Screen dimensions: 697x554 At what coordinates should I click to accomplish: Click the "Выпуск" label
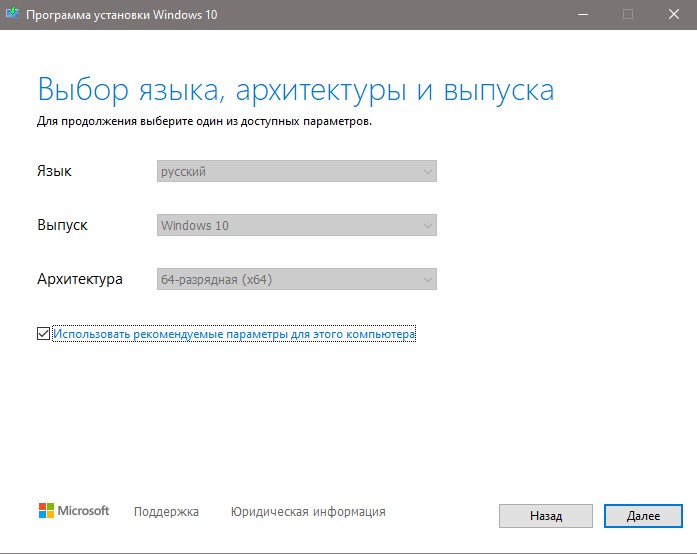[x=62, y=225]
